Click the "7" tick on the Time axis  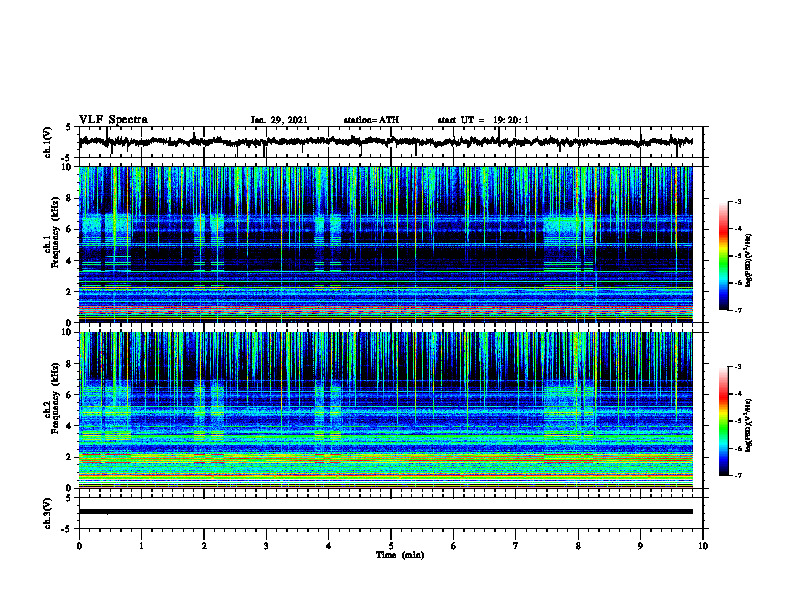516,546
